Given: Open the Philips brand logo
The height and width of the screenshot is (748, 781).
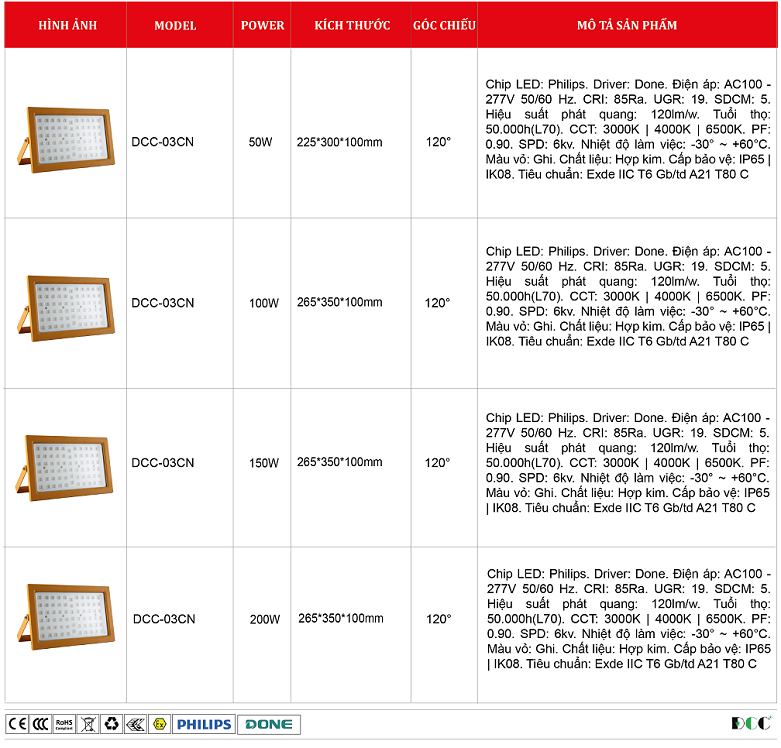Looking at the screenshot, I should (x=203, y=724).
